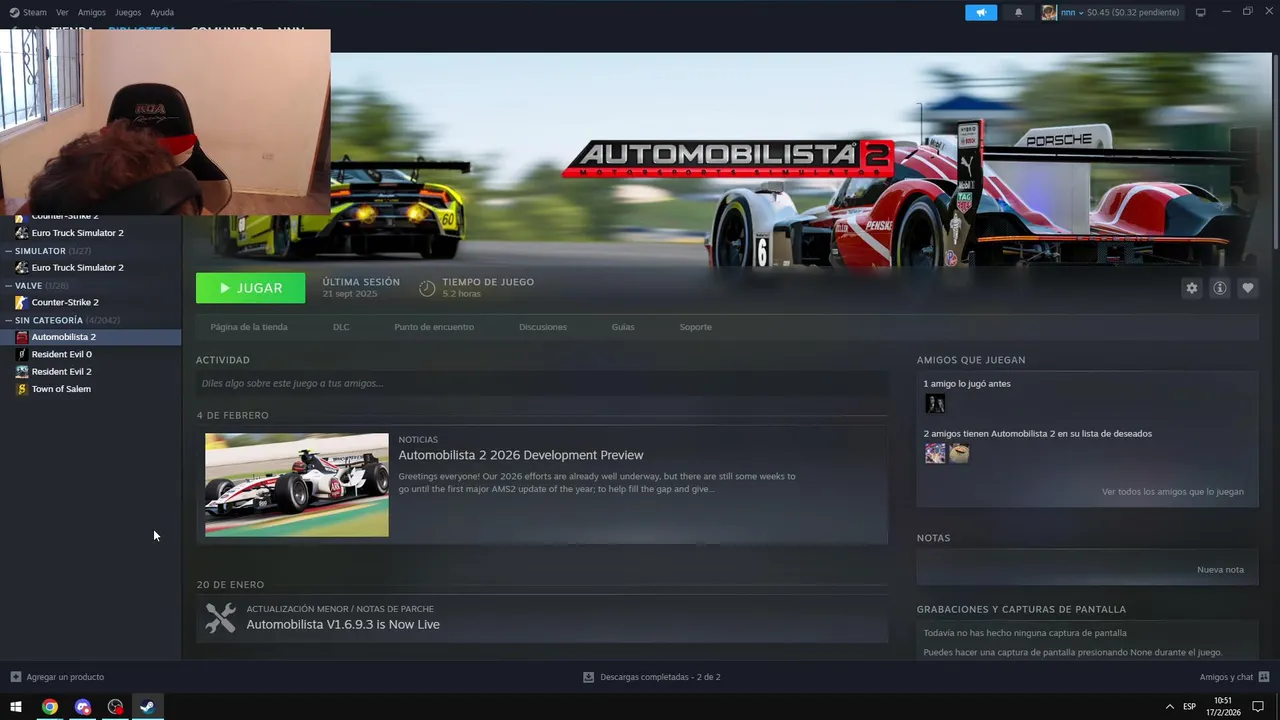Screen dimensions: 1280x720
Task: Add Automobilista 2 to favorites heart
Action: pos(1248,288)
